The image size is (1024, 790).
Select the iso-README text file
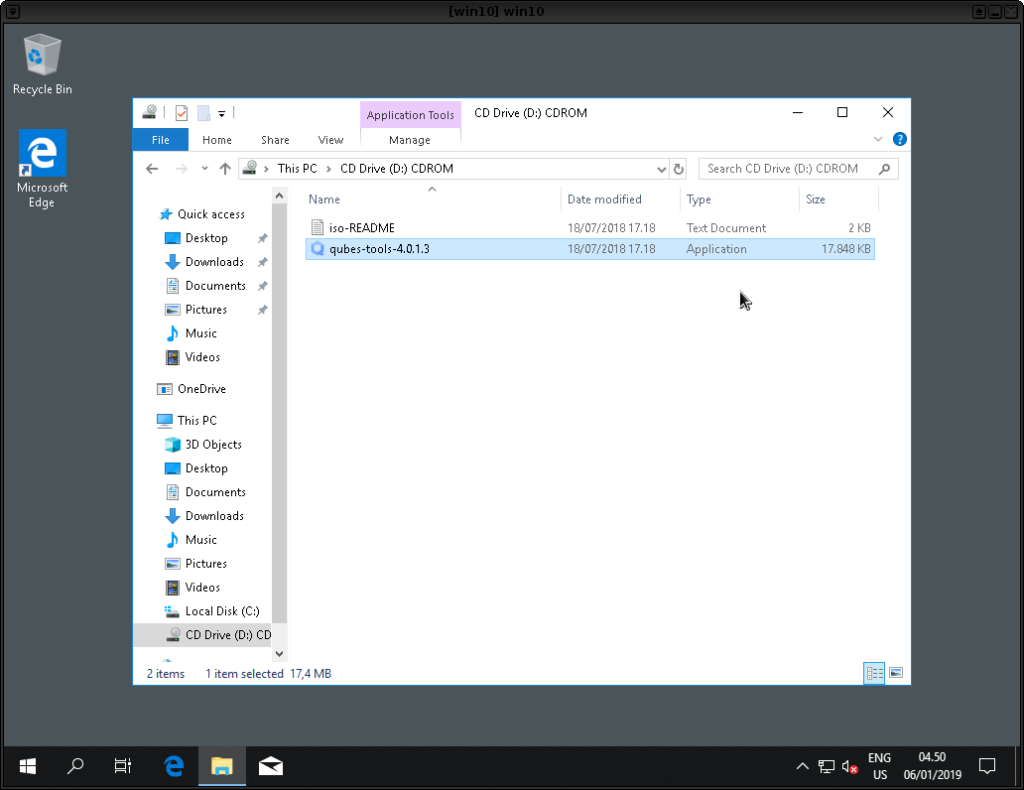tap(590, 228)
